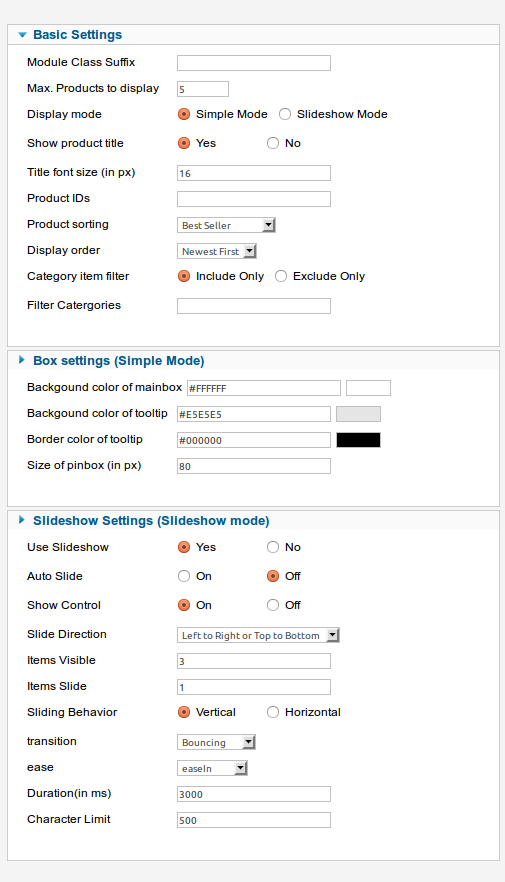
Task: Open the transition Bouncing dropdown
Action: [x=216, y=742]
